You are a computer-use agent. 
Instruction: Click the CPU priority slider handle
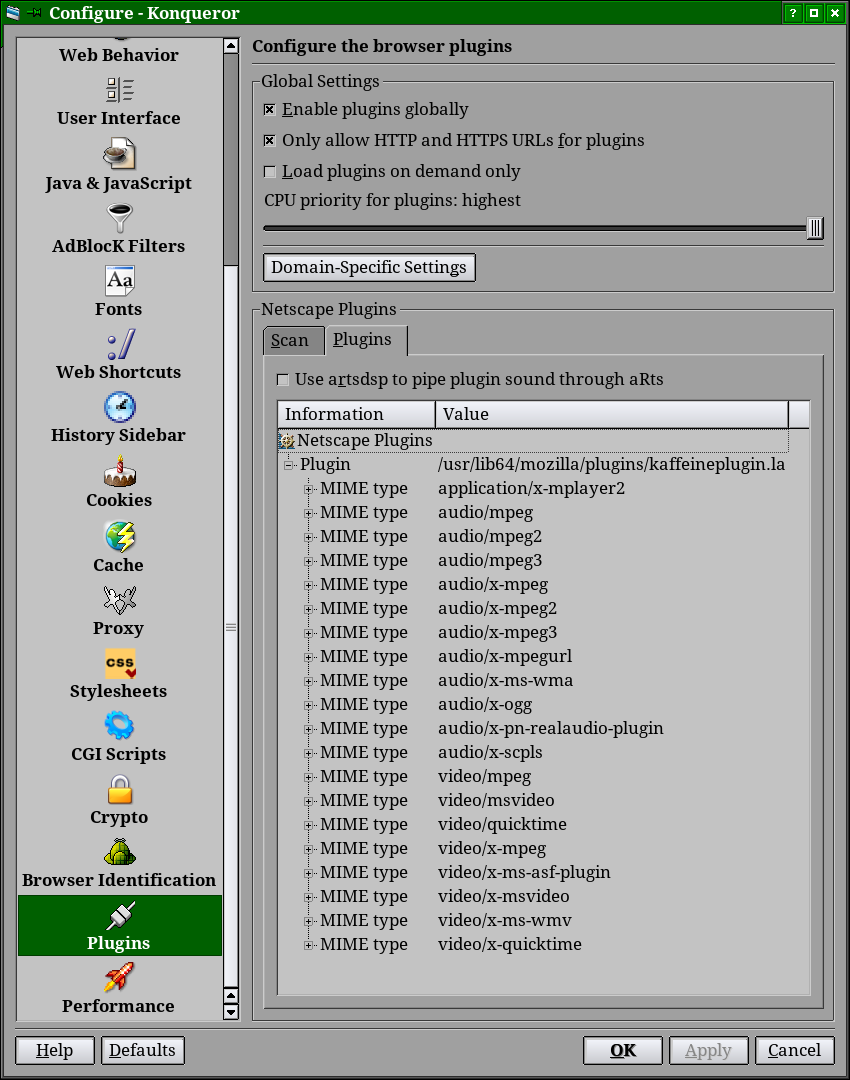pyautogui.click(x=815, y=228)
